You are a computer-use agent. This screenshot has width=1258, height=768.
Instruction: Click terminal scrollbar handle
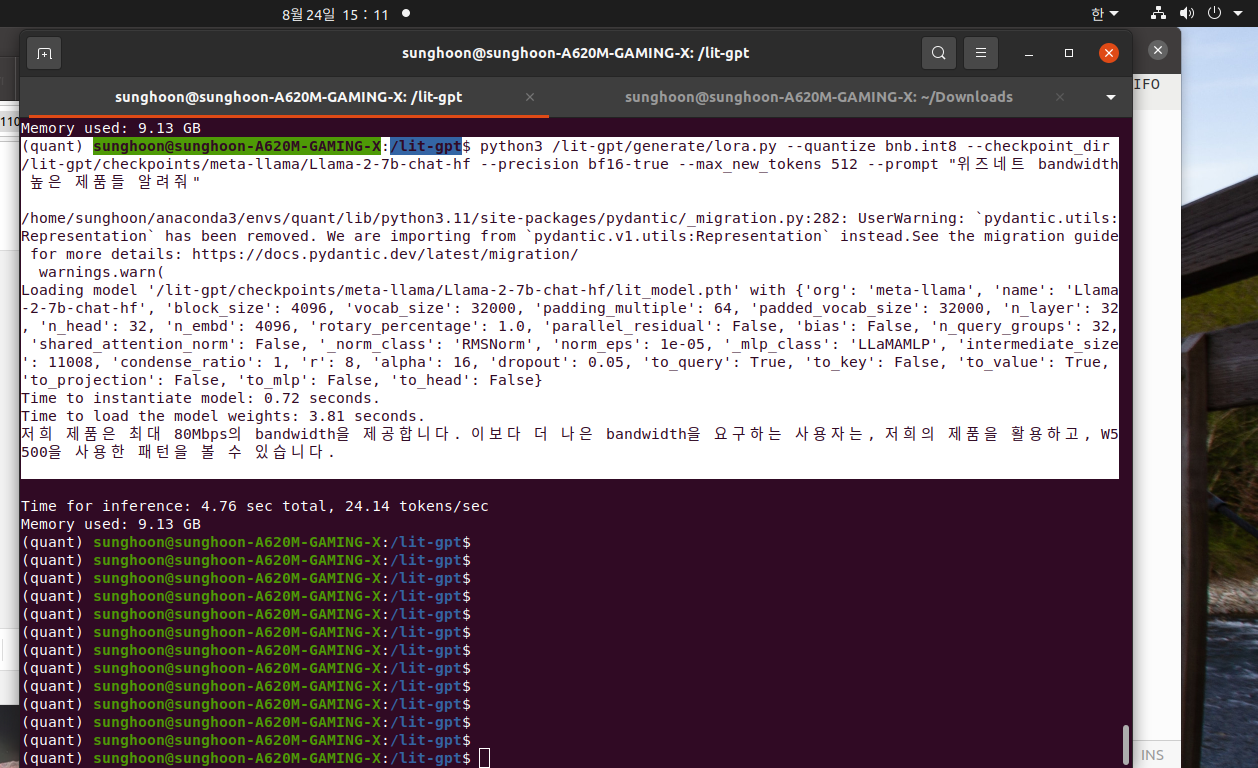coord(1126,745)
